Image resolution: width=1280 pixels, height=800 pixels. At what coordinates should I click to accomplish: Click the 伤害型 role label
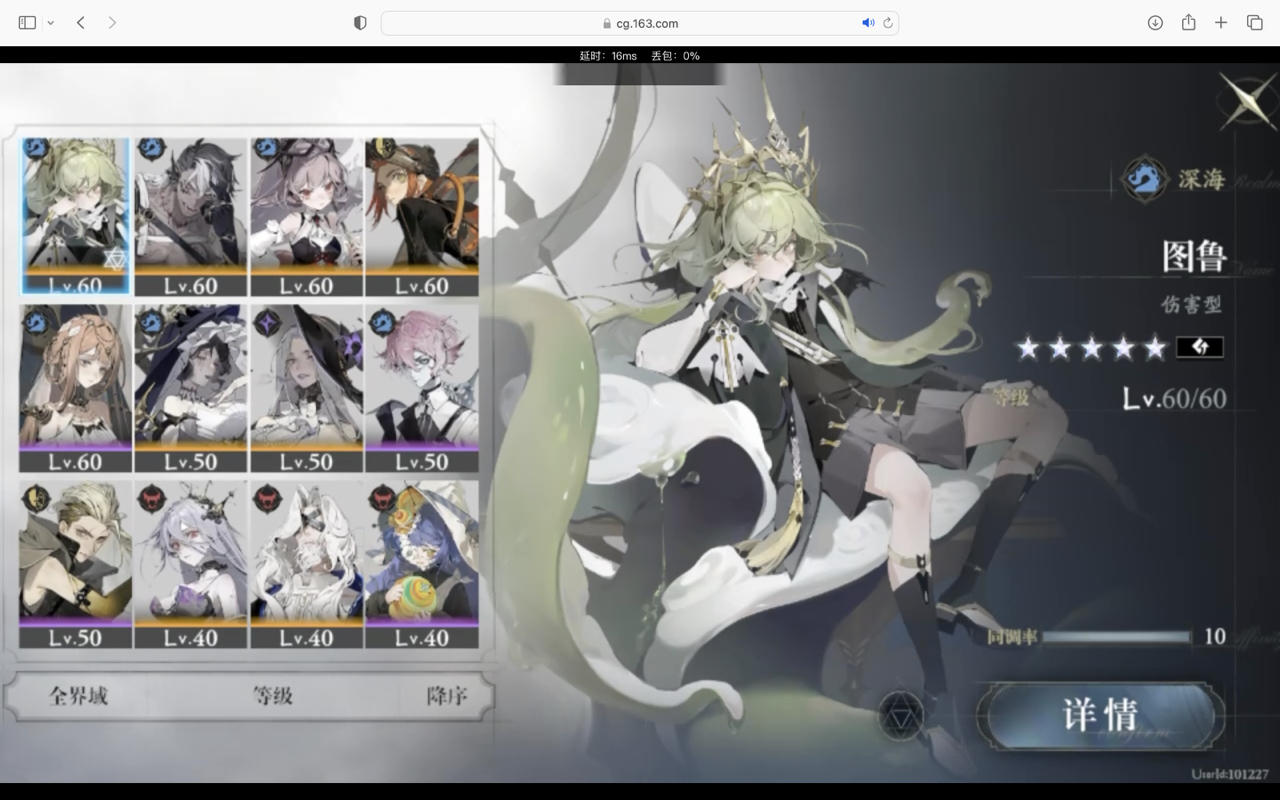(x=1191, y=304)
